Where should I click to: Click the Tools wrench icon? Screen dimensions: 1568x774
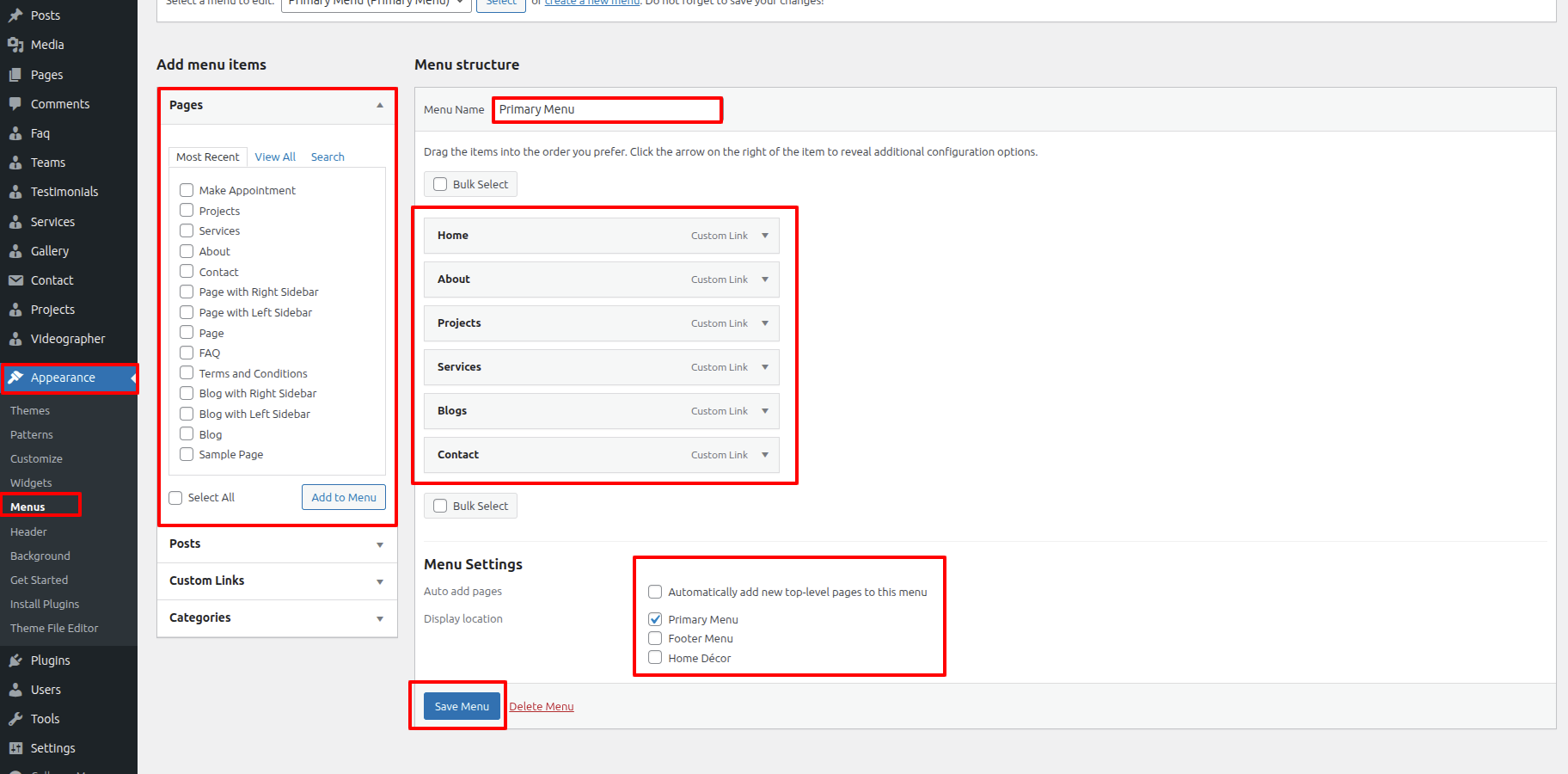(x=15, y=719)
